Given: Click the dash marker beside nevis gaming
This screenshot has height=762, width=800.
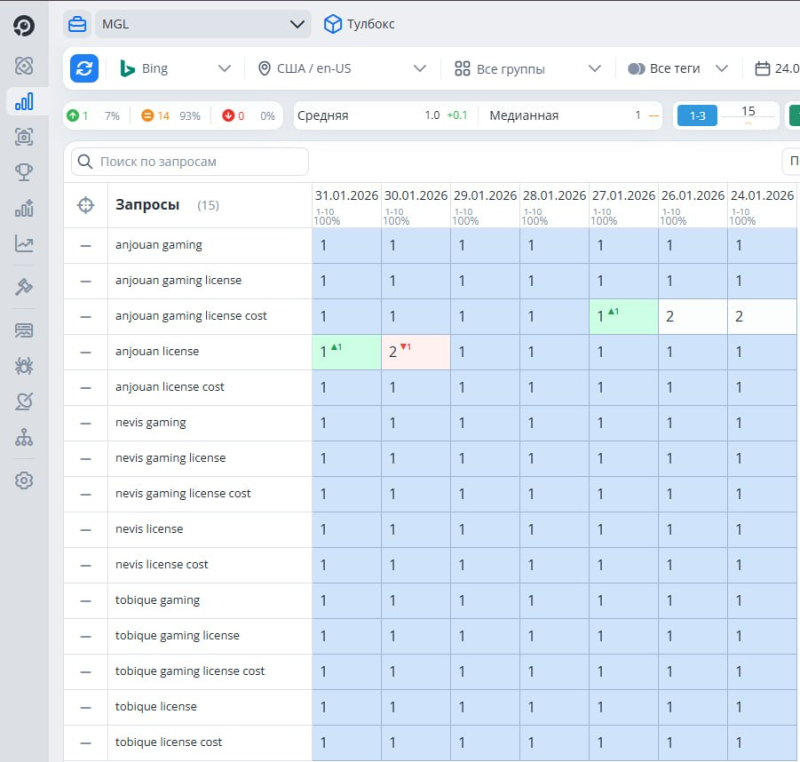Looking at the screenshot, I should (x=86, y=423).
